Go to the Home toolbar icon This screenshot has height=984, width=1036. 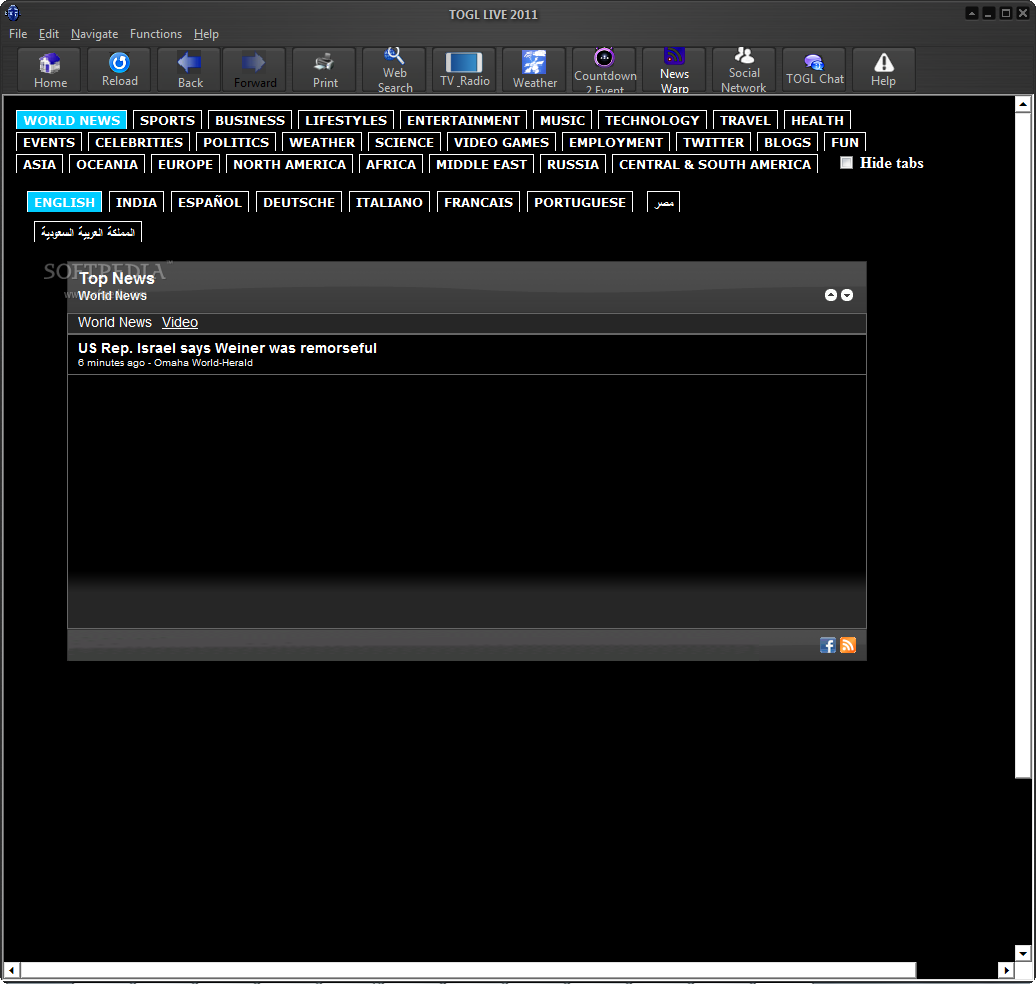coord(50,69)
